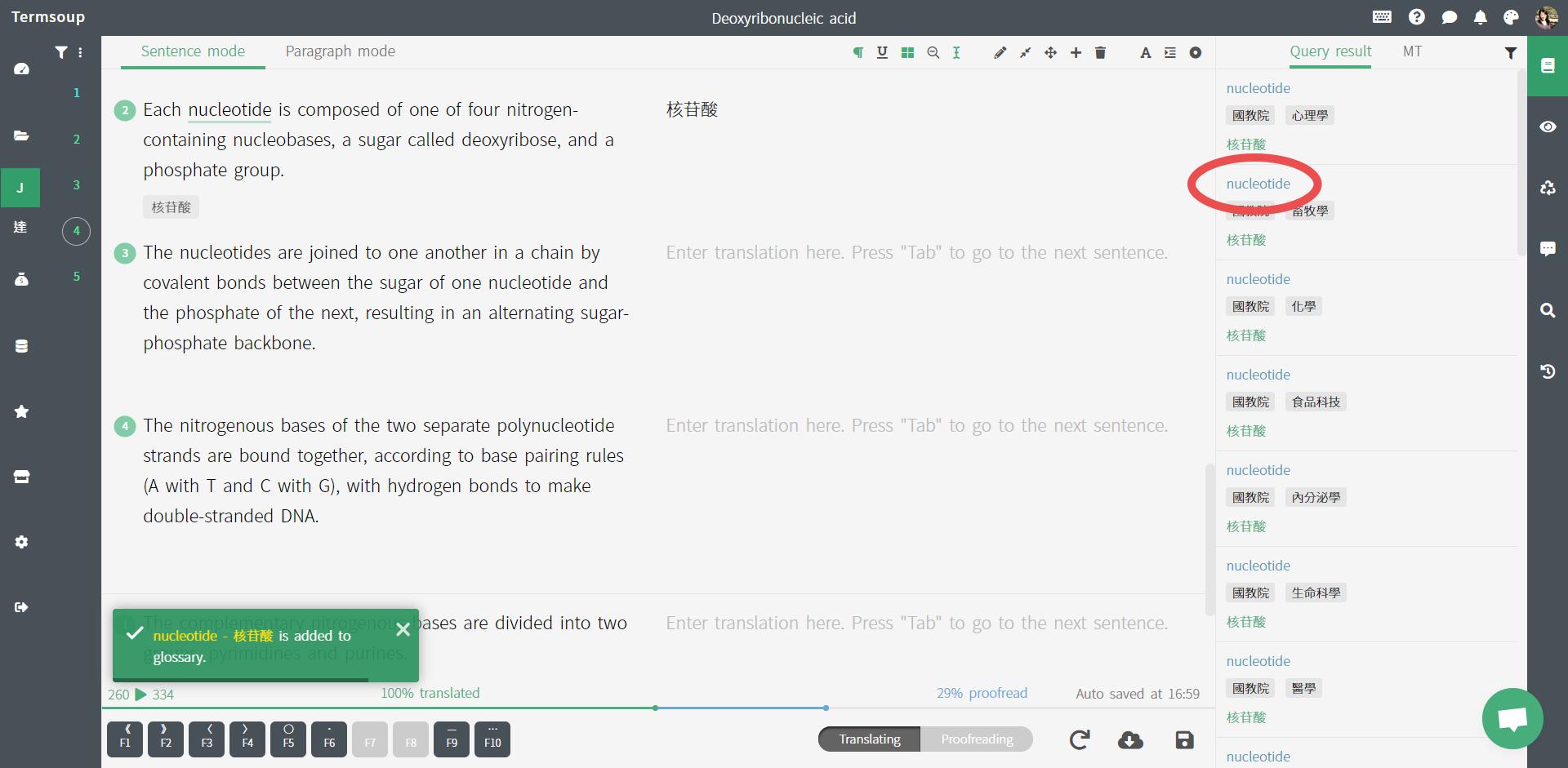This screenshot has height=768, width=1568.
Task: Click the 核苷酸 term tag under sentence 2
Action: click(171, 207)
